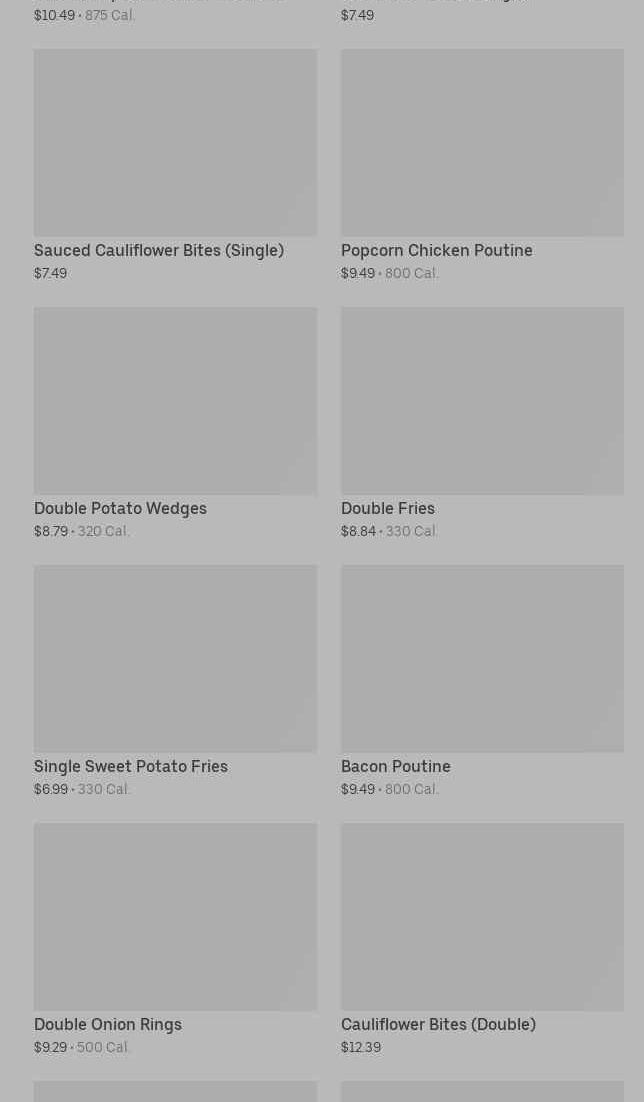This screenshot has height=1102, width=644.
Task: Click the Popcorn Chicken Poutine photo
Action: pyautogui.click(x=482, y=143)
